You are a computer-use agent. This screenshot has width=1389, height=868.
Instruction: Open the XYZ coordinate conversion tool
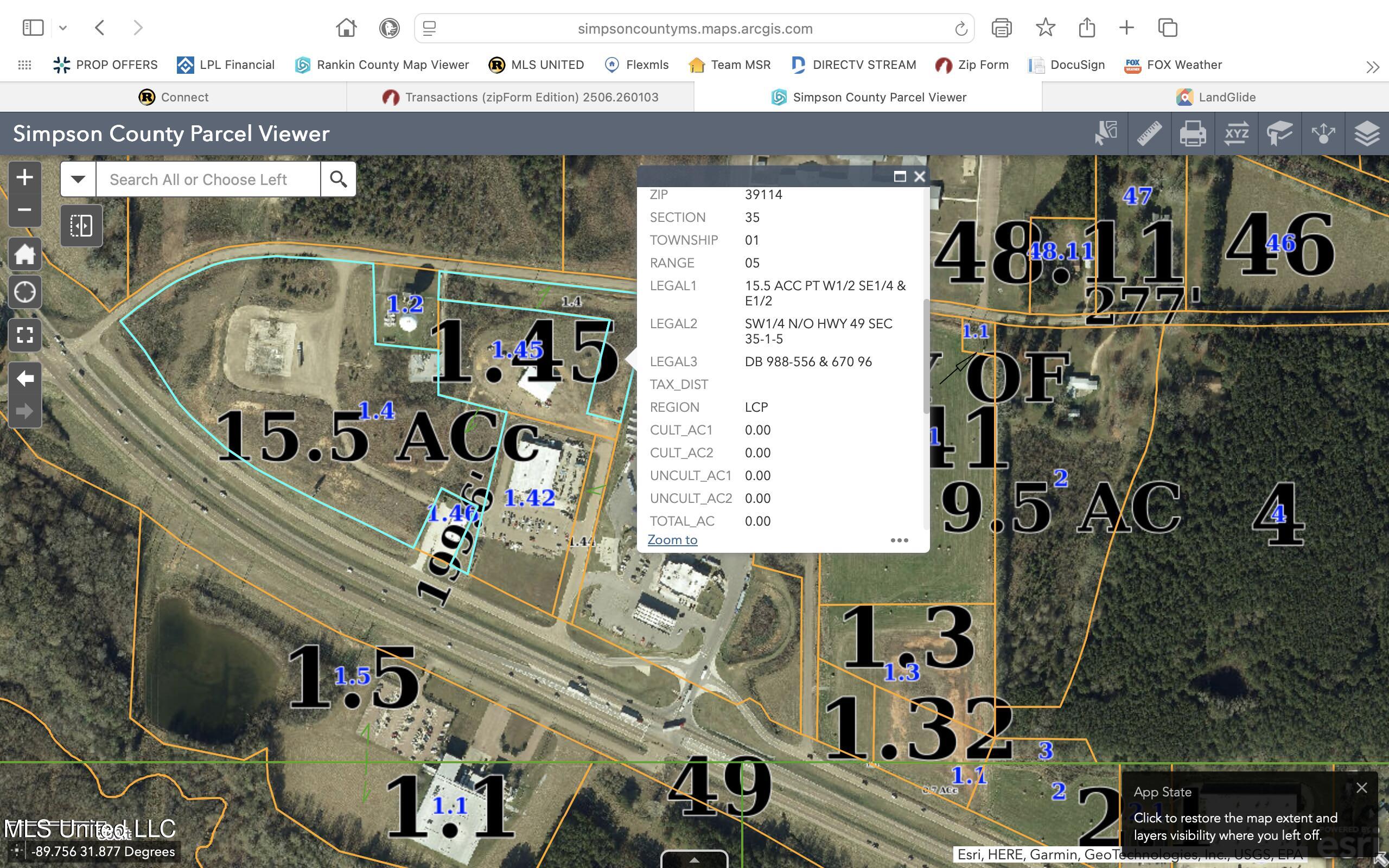coord(1237,134)
